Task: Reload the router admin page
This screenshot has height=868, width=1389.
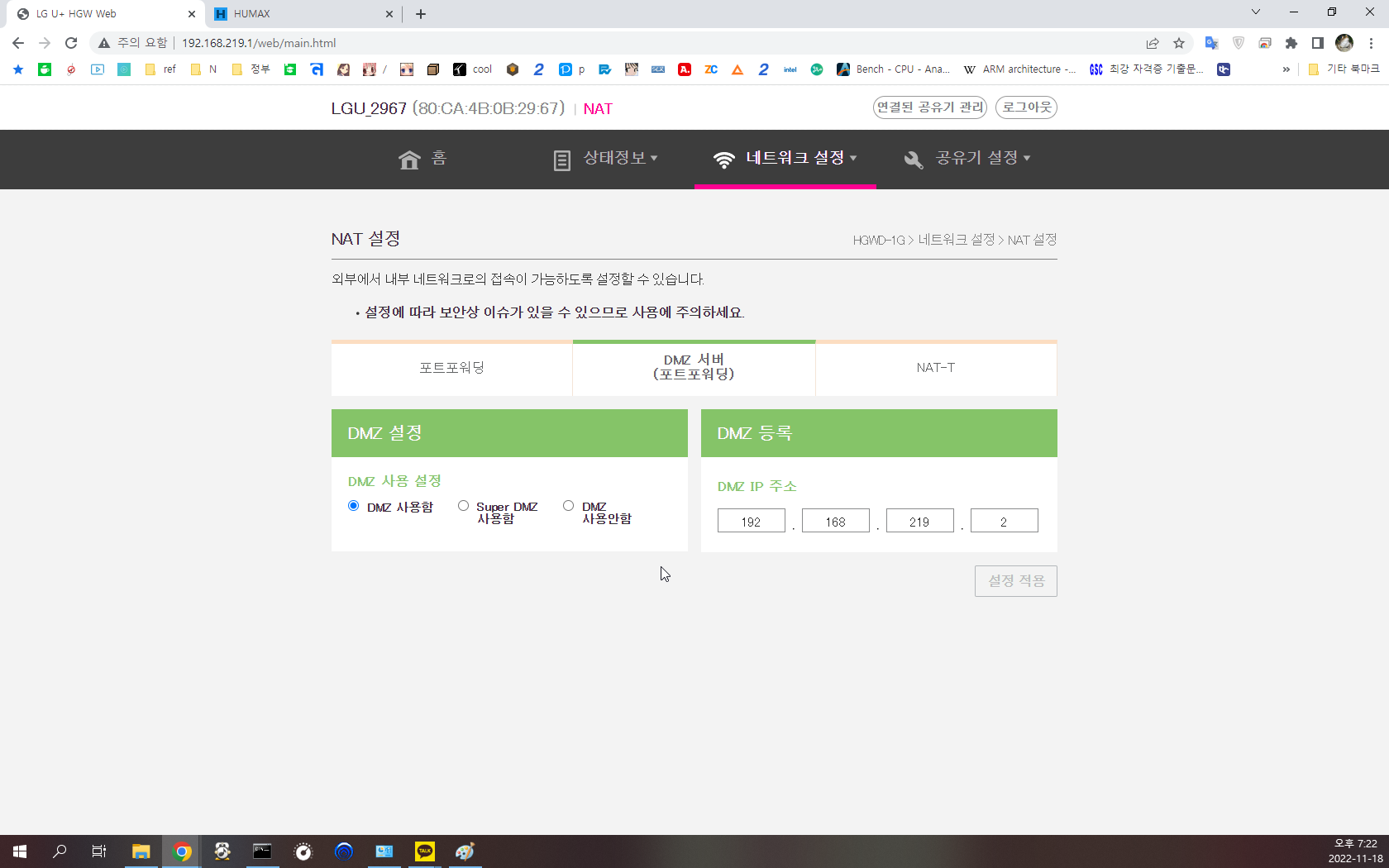Action: (71, 43)
